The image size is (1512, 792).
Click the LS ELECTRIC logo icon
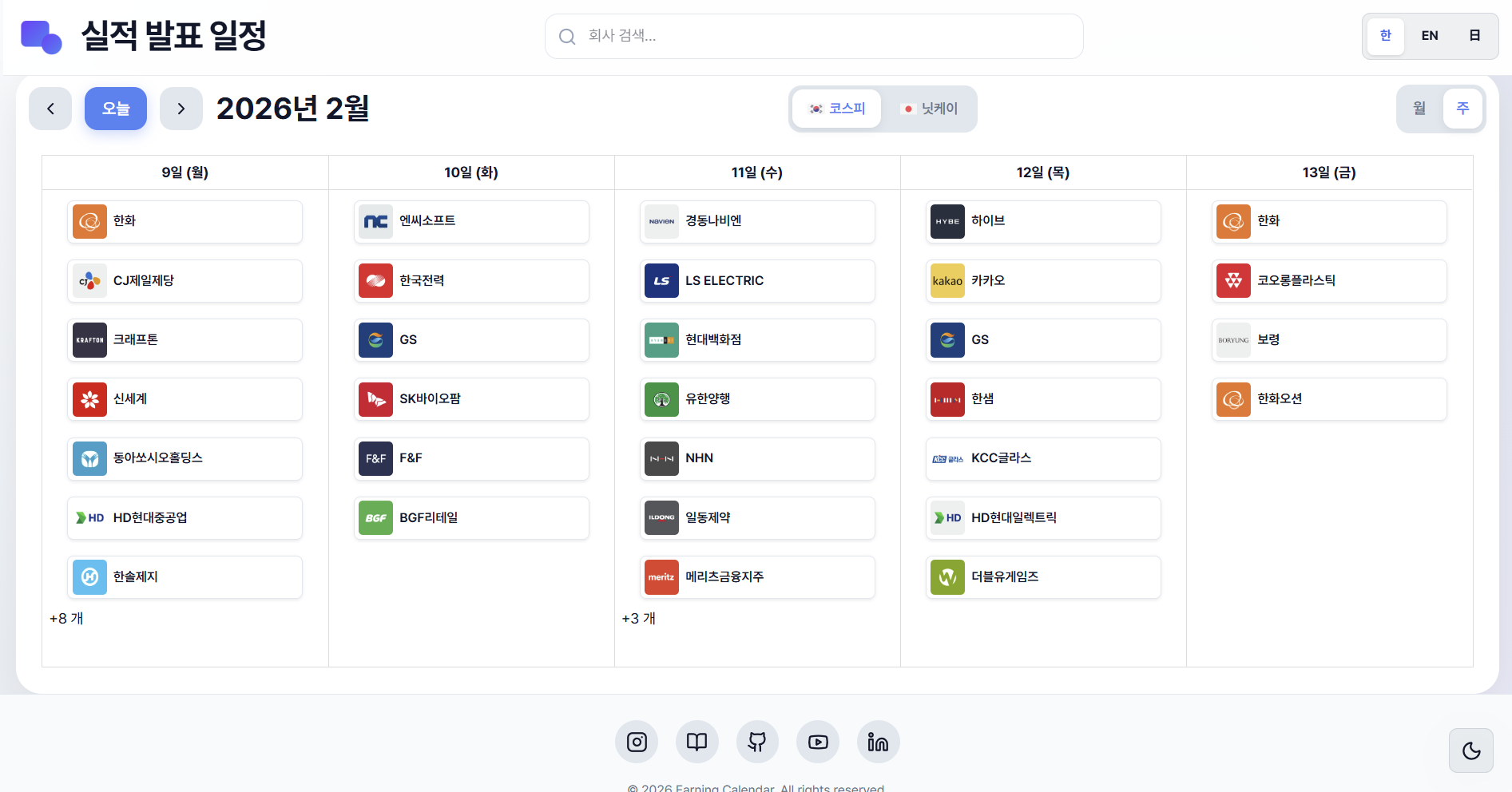coord(661,281)
